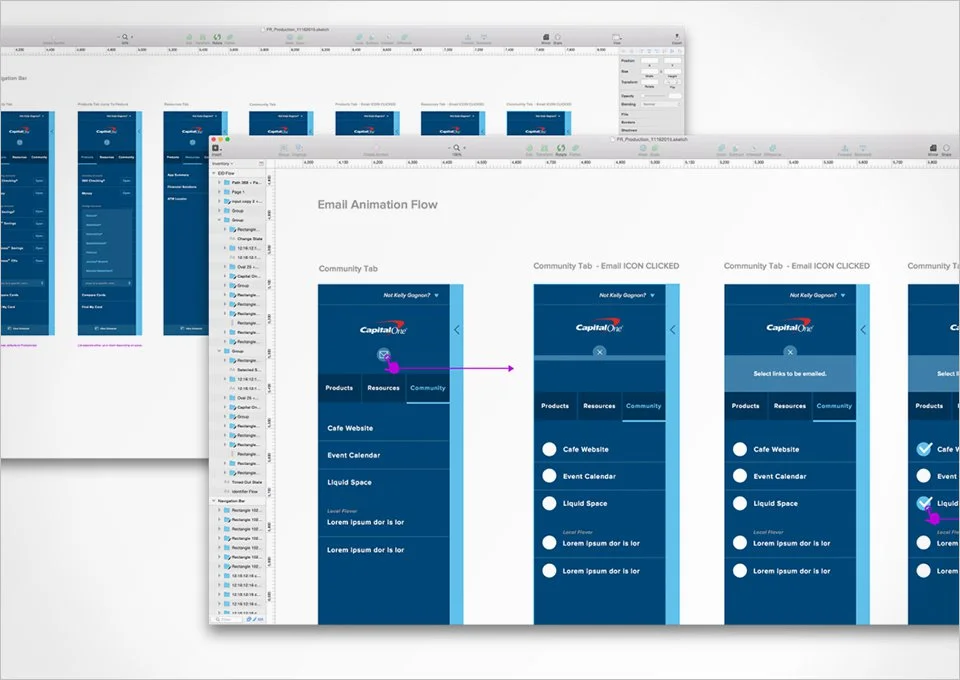Open the Liquid Space link on first artboard
The image size is (960, 680).
coord(350,482)
